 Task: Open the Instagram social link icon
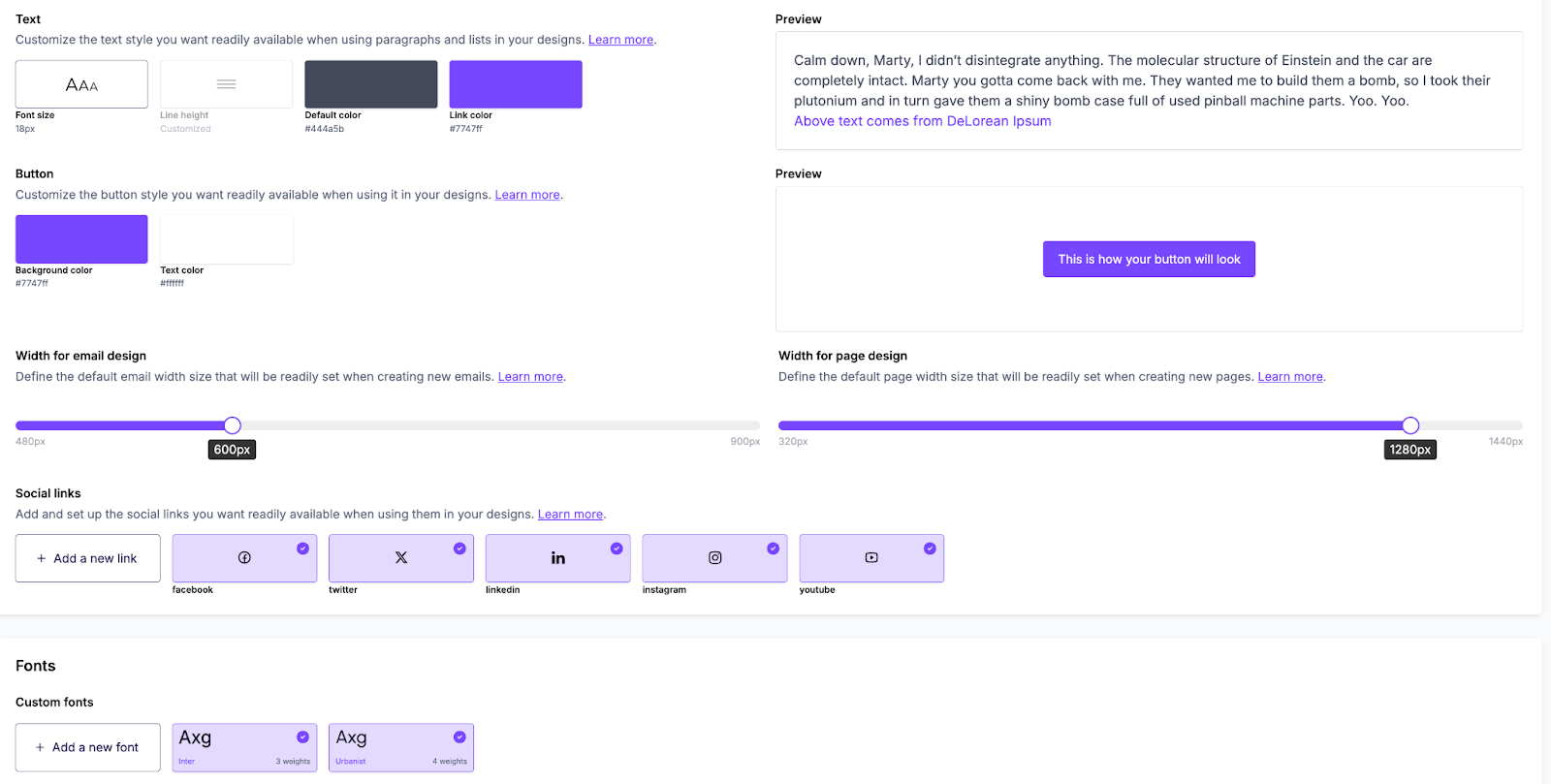pyautogui.click(x=715, y=558)
